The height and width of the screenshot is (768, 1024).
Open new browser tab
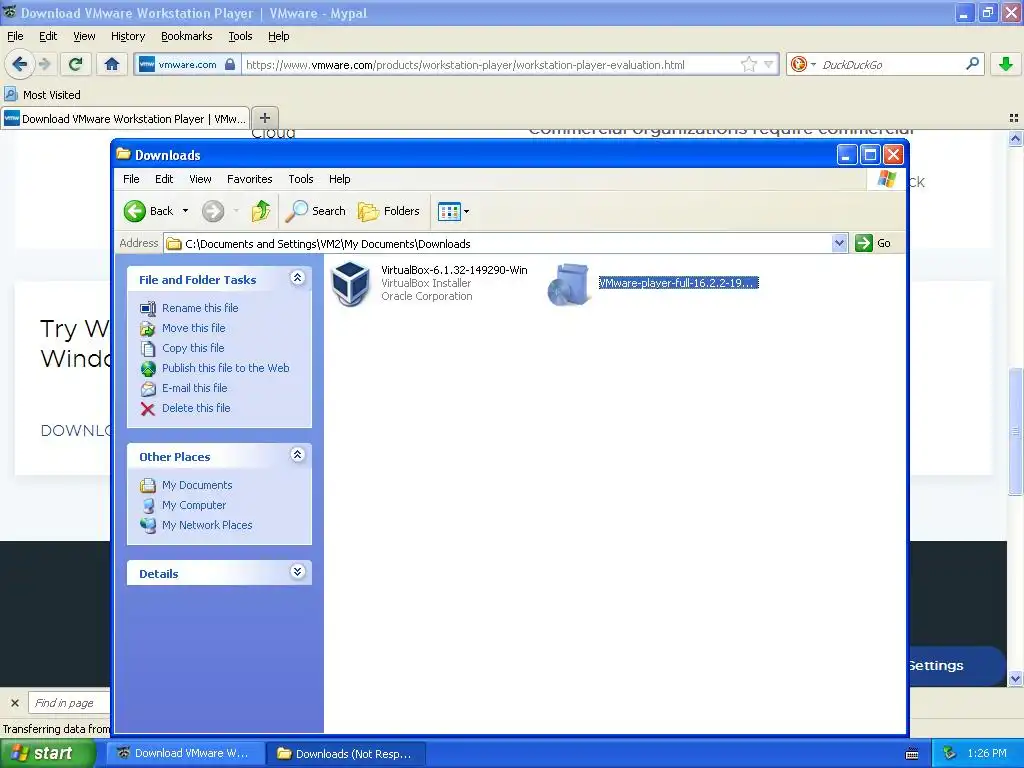264,118
